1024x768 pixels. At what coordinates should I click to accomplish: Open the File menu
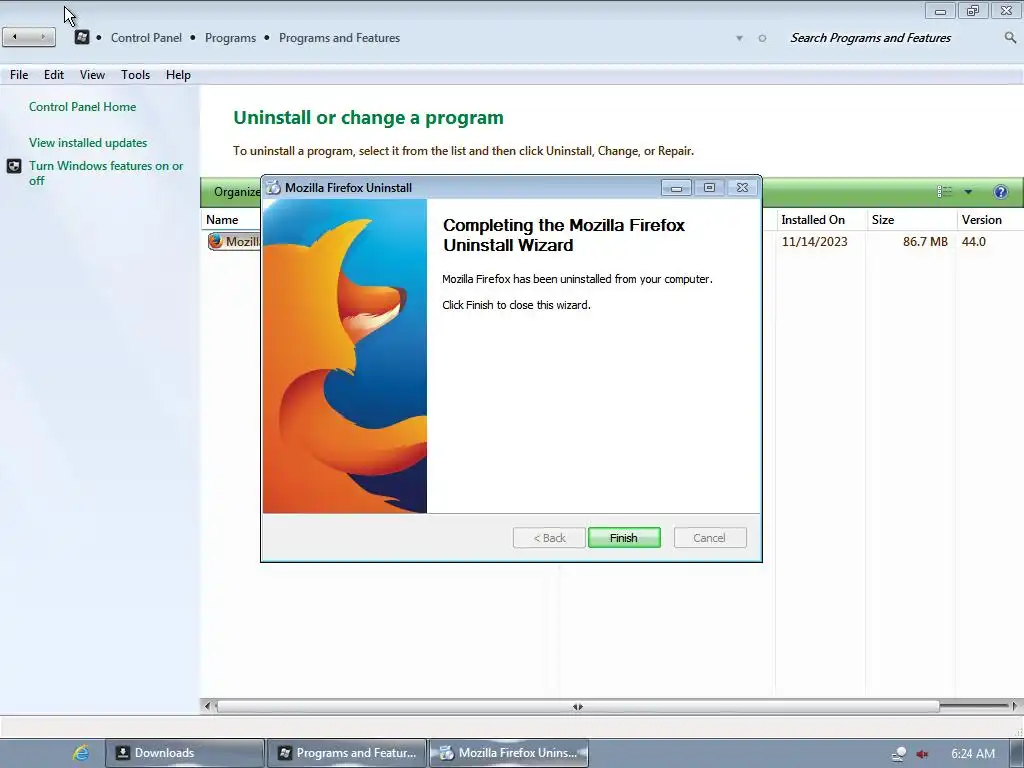pyautogui.click(x=19, y=74)
